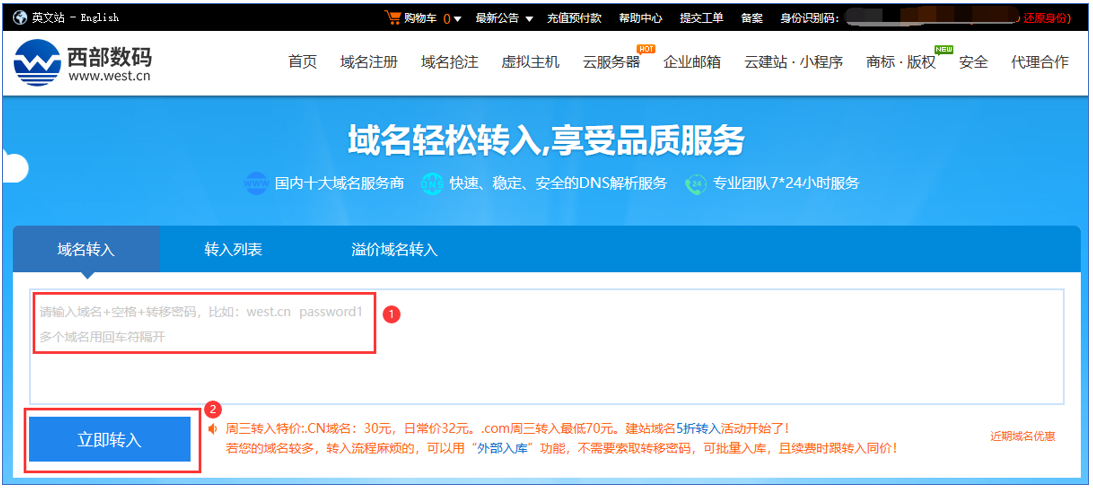The height and width of the screenshot is (488, 1093).
Task: Open the 域名注册 menu
Action: tap(369, 62)
